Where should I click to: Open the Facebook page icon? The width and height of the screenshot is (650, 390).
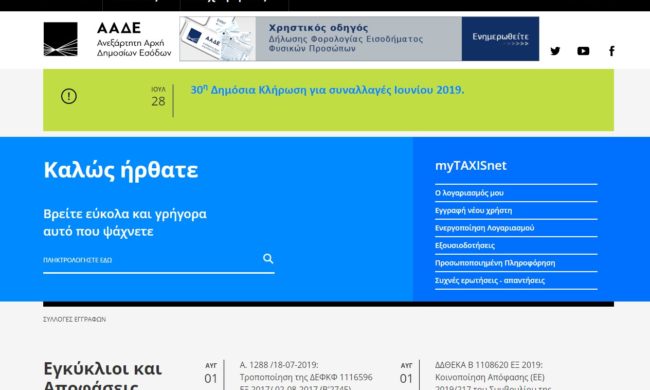coord(611,51)
